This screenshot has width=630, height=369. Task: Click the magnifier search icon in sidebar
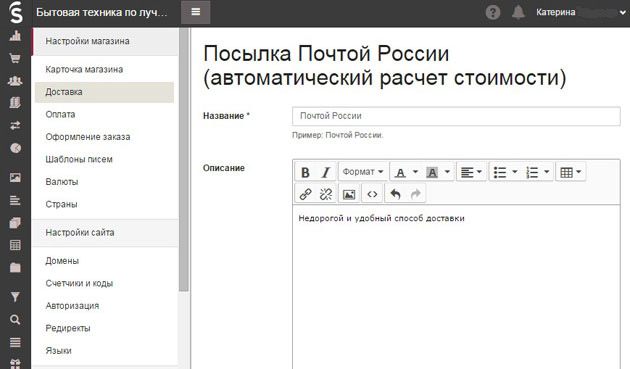[x=15, y=320]
